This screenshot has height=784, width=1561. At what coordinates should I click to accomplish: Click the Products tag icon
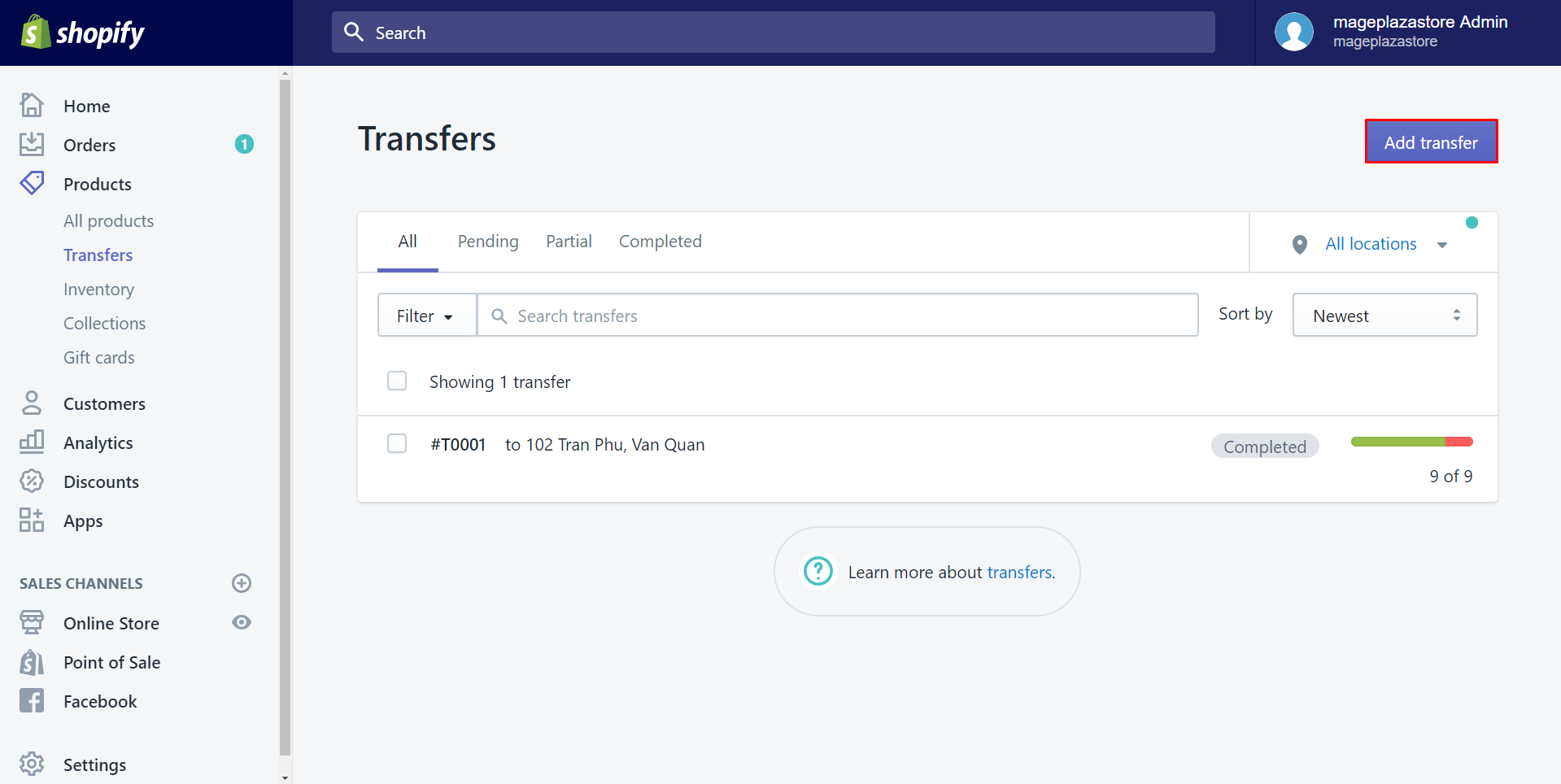(32, 183)
